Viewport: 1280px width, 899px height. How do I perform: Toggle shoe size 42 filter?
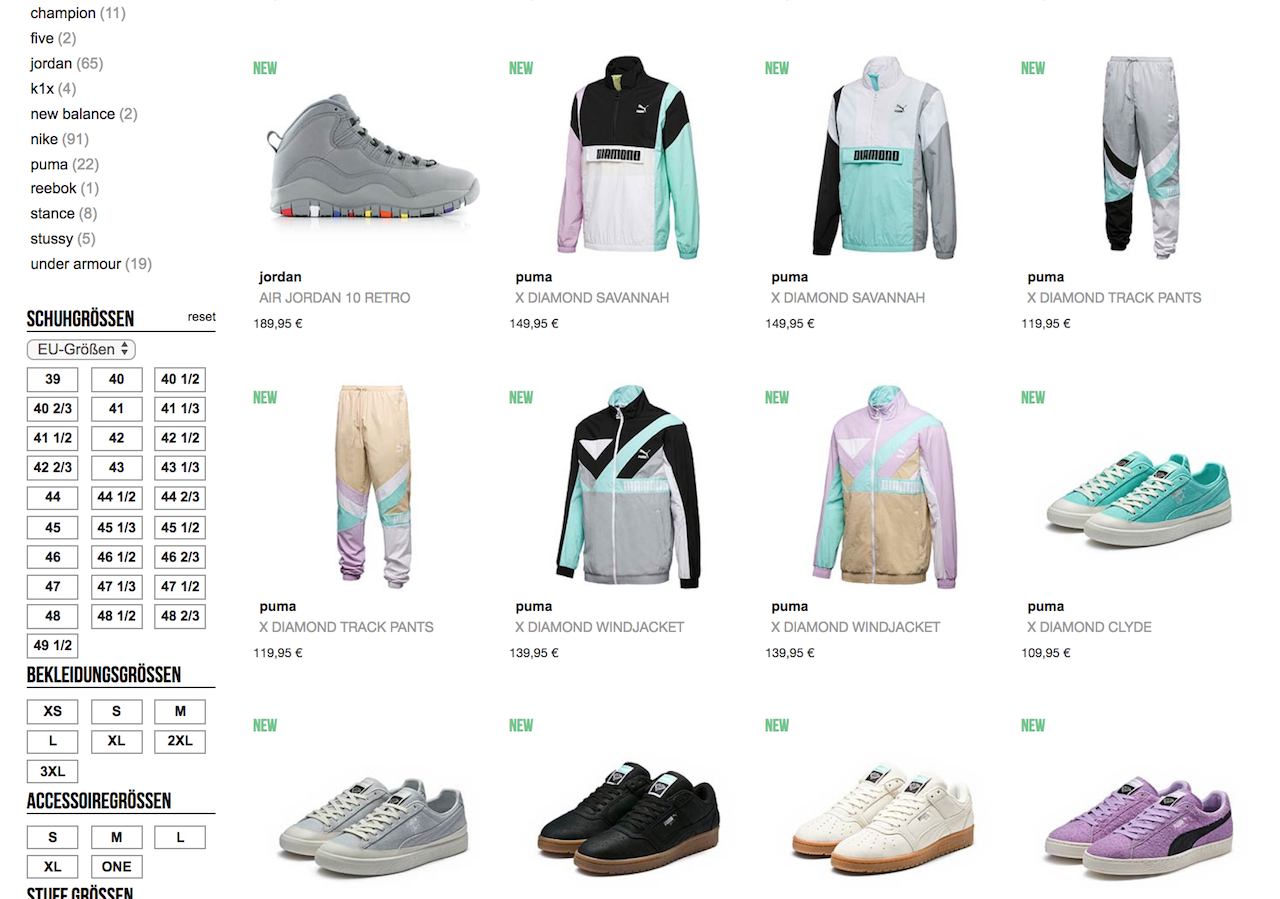(x=117, y=438)
